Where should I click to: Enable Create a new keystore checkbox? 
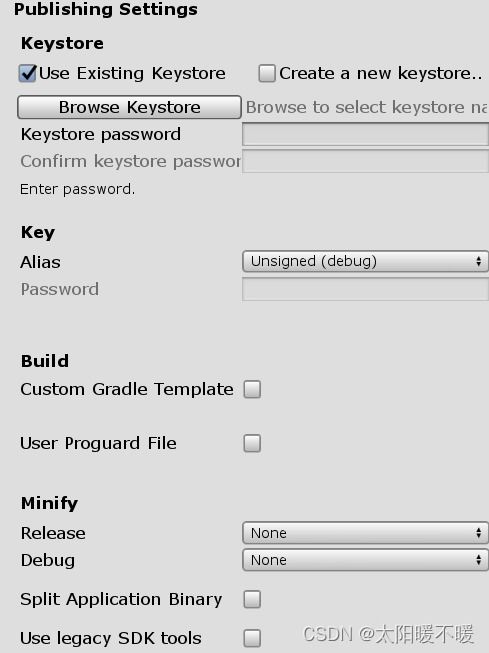coord(267,74)
